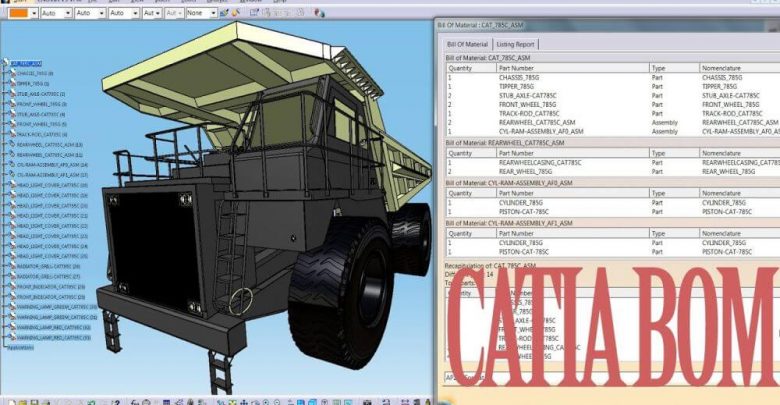Image resolution: width=780 pixels, height=405 pixels.
Task: Click the product icon of root CAT_785C_ASM
Action: (6, 63)
